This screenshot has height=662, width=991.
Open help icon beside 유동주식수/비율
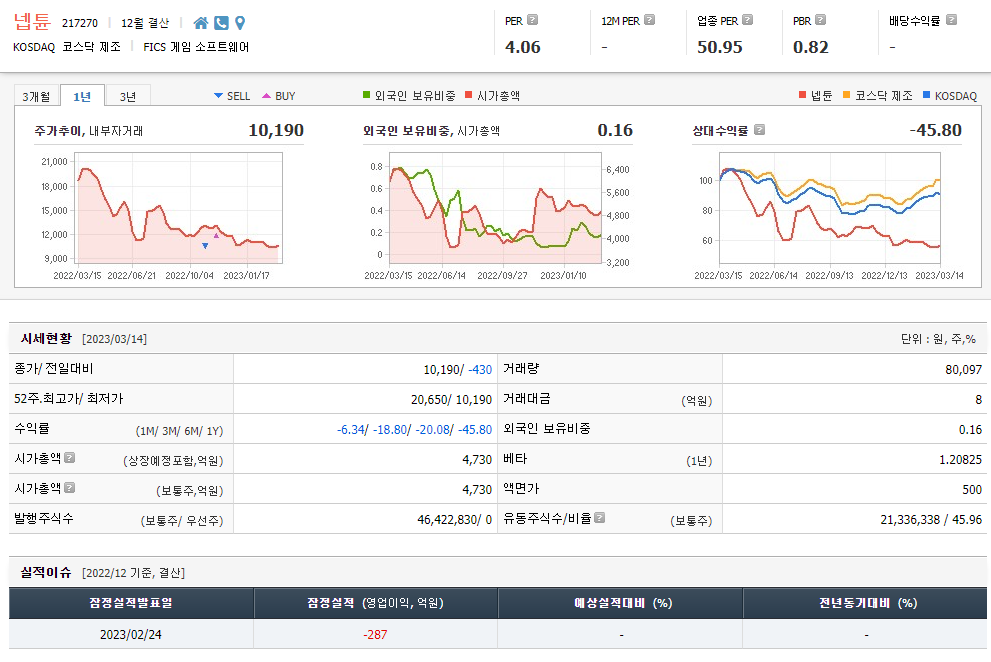tap(600, 517)
